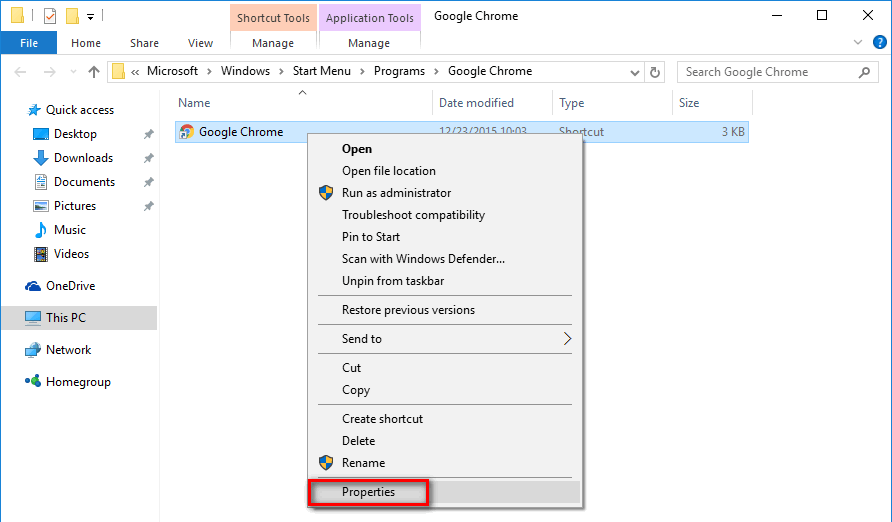This screenshot has width=892, height=522.
Task: Choose Delete in the context menu
Action: [x=445, y=441]
